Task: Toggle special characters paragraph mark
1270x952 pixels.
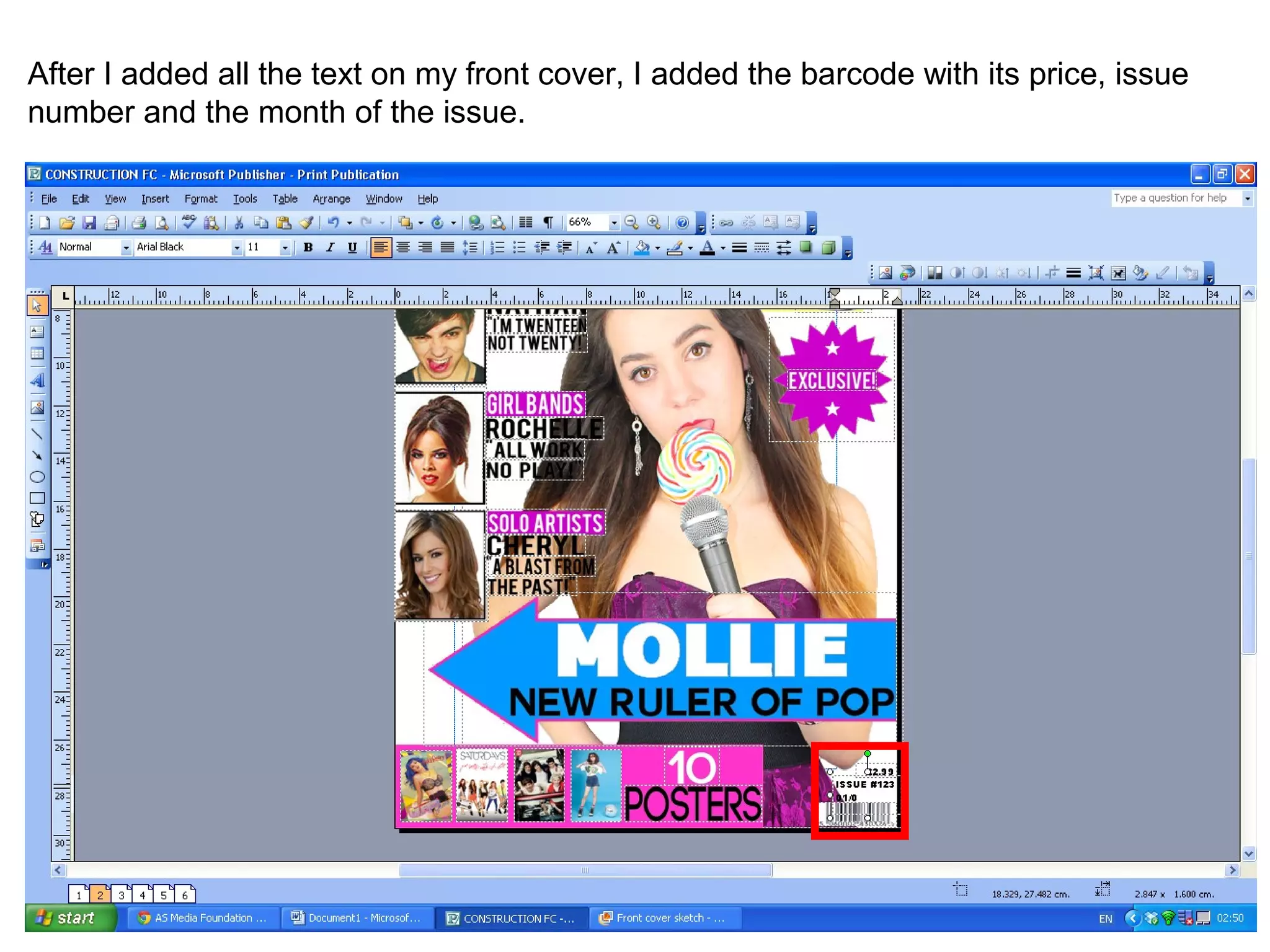Action: click(548, 223)
